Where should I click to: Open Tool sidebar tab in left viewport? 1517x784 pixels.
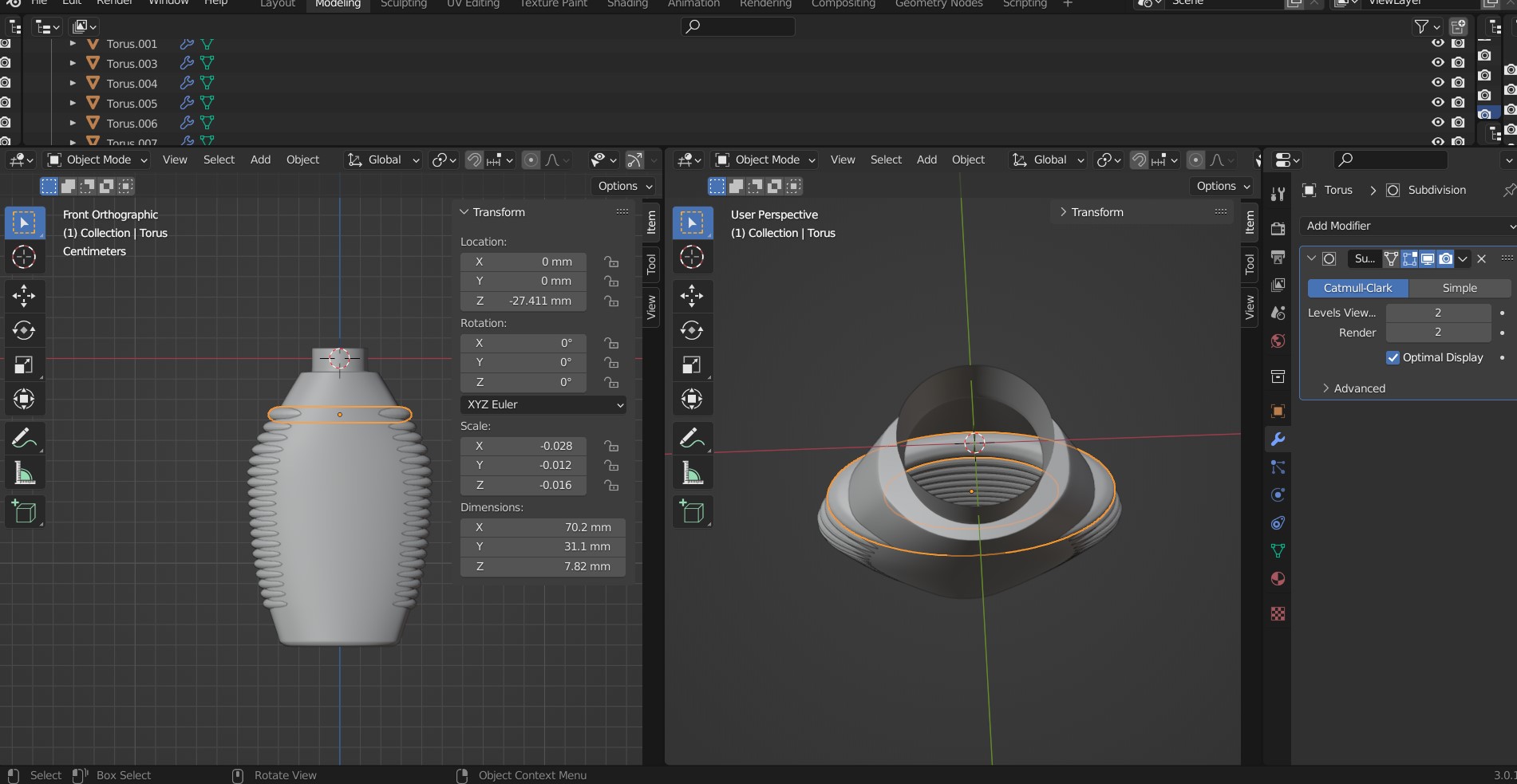tap(651, 263)
